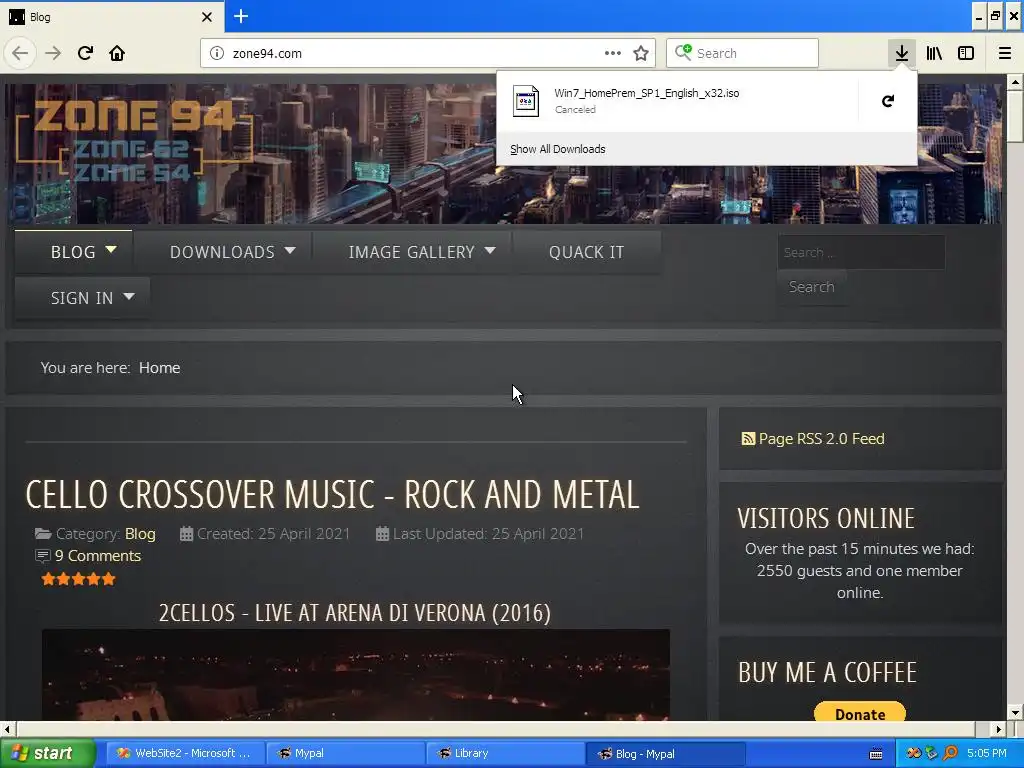Click the forward navigation arrow
The image size is (1024, 768).
point(53,53)
